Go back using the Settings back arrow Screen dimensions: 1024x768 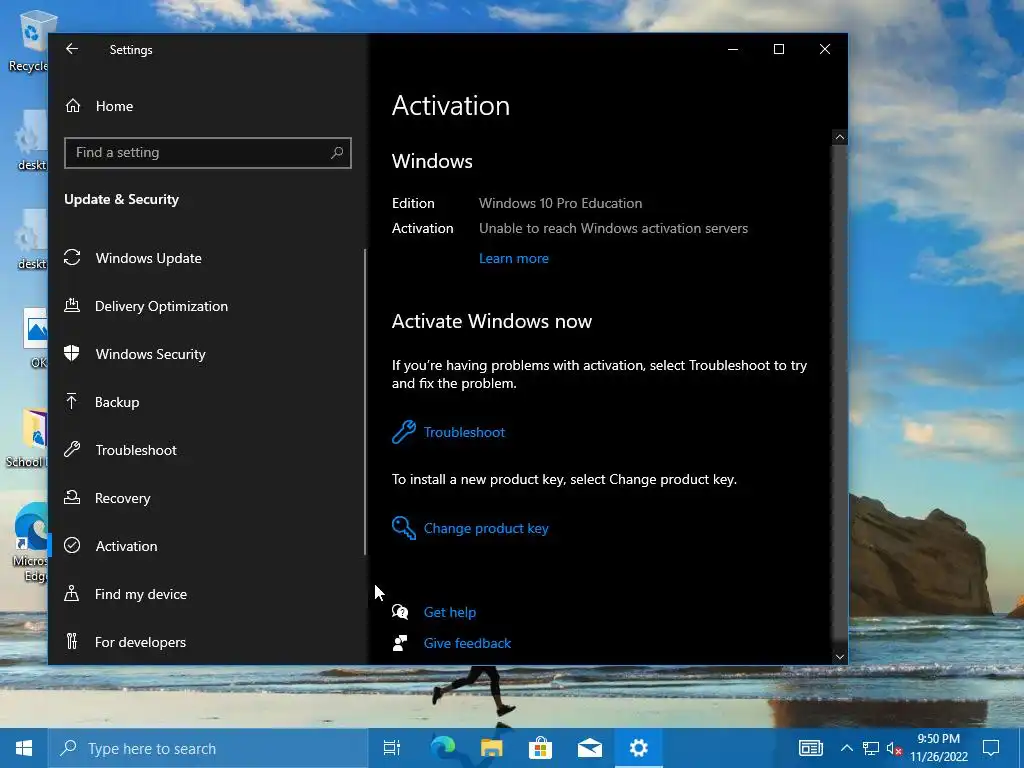72,49
